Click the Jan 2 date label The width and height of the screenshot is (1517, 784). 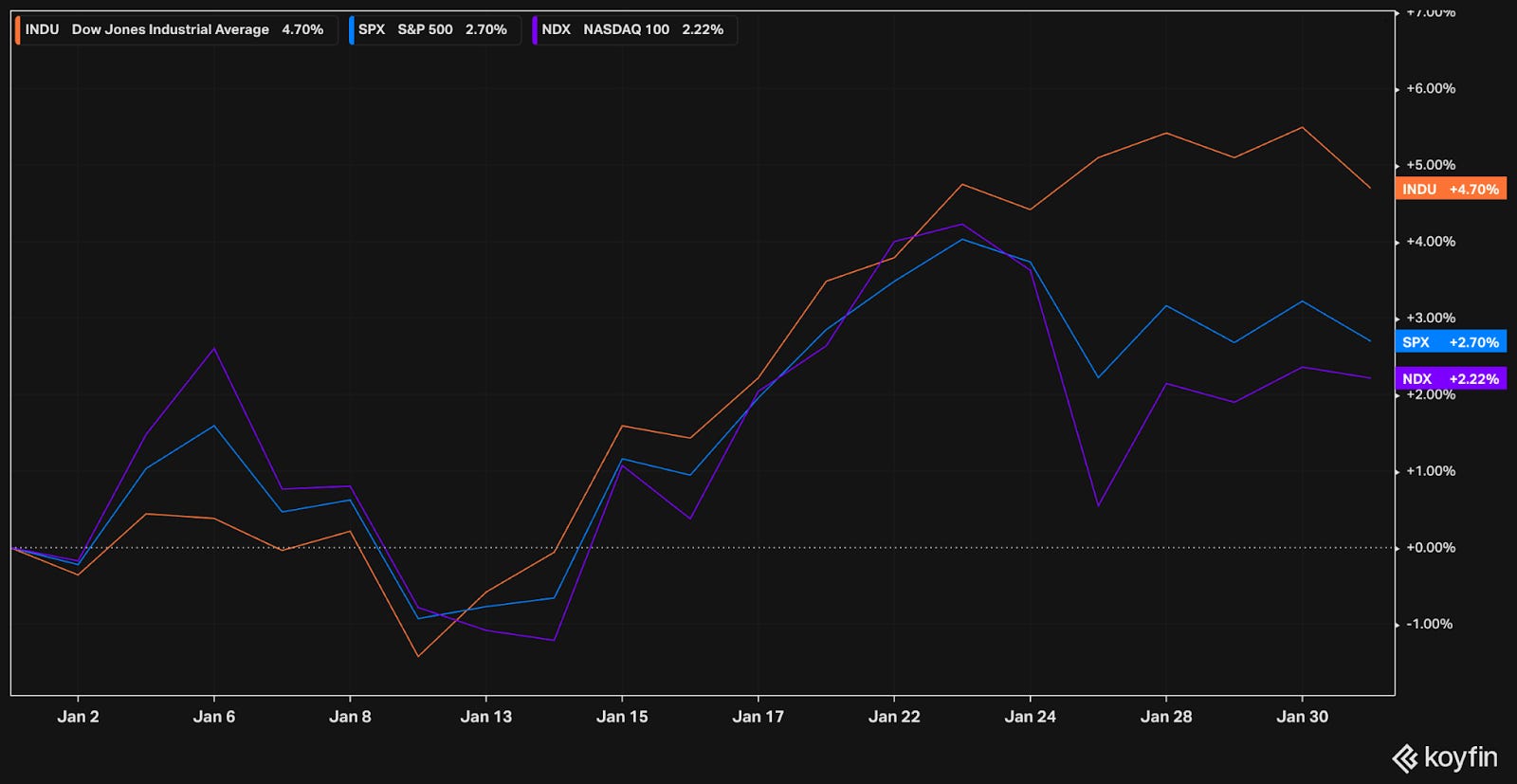78,717
